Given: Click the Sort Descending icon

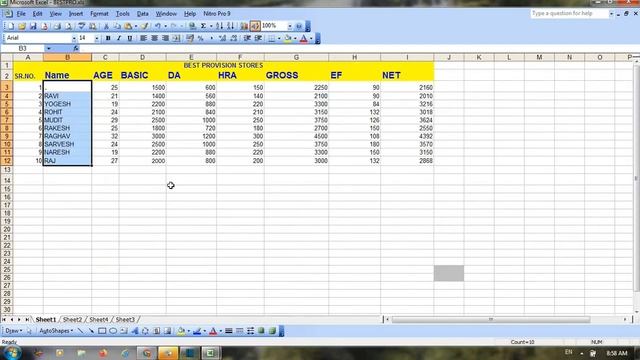Looking at the screenshot, I should point(231,26).
